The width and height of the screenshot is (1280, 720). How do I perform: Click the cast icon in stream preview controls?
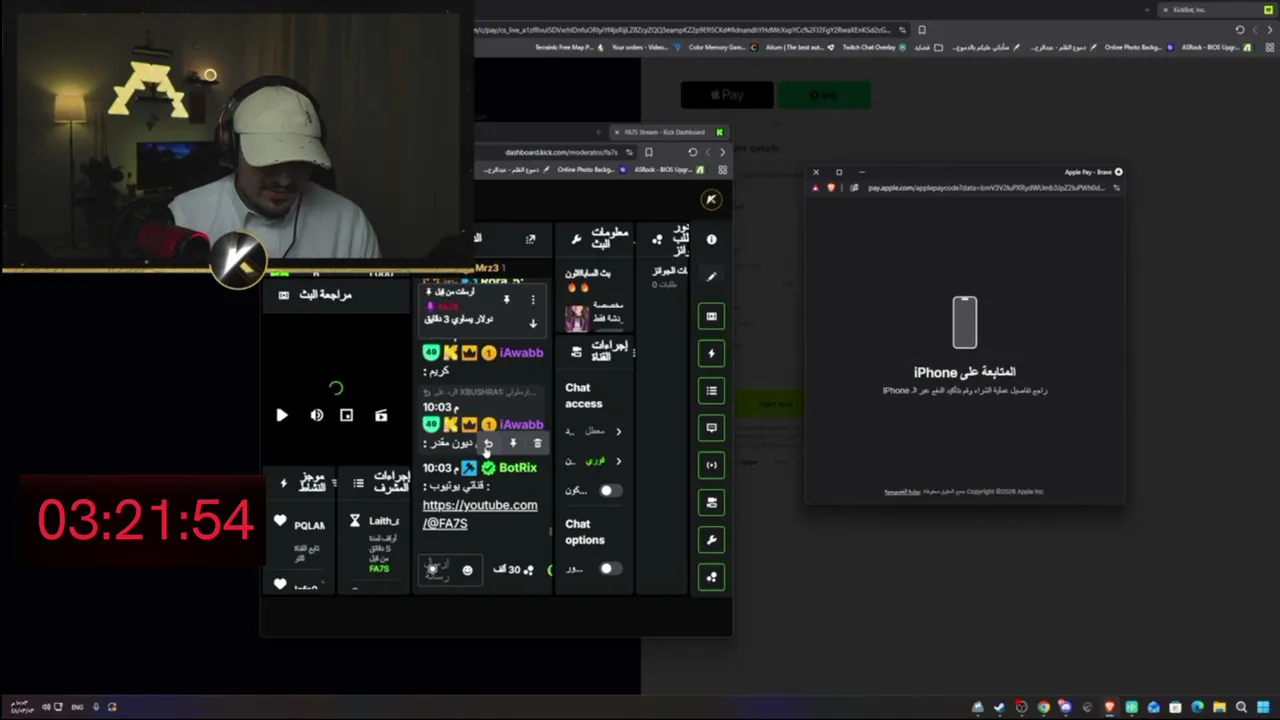(x=381, y=415)
